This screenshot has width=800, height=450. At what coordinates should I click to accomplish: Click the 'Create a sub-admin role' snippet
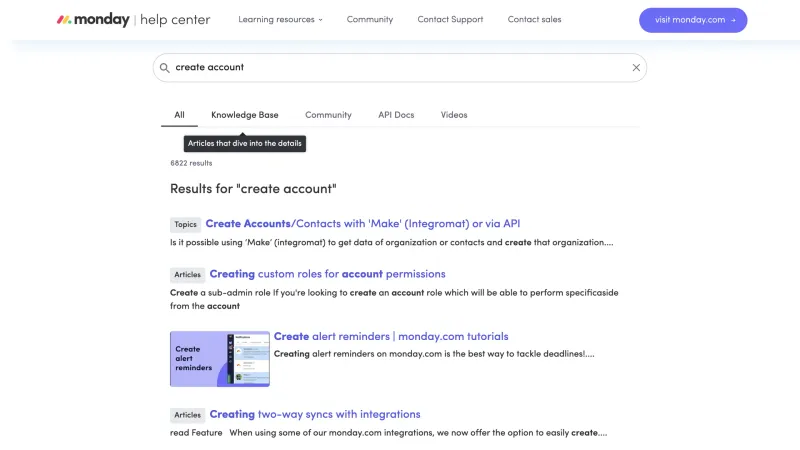tap(394, 299)
